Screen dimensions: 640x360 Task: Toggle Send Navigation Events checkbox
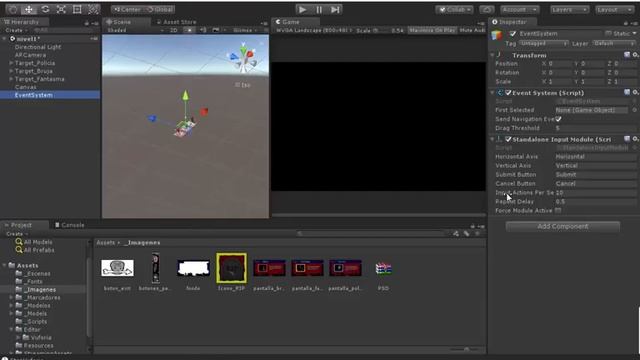[558, 119]
